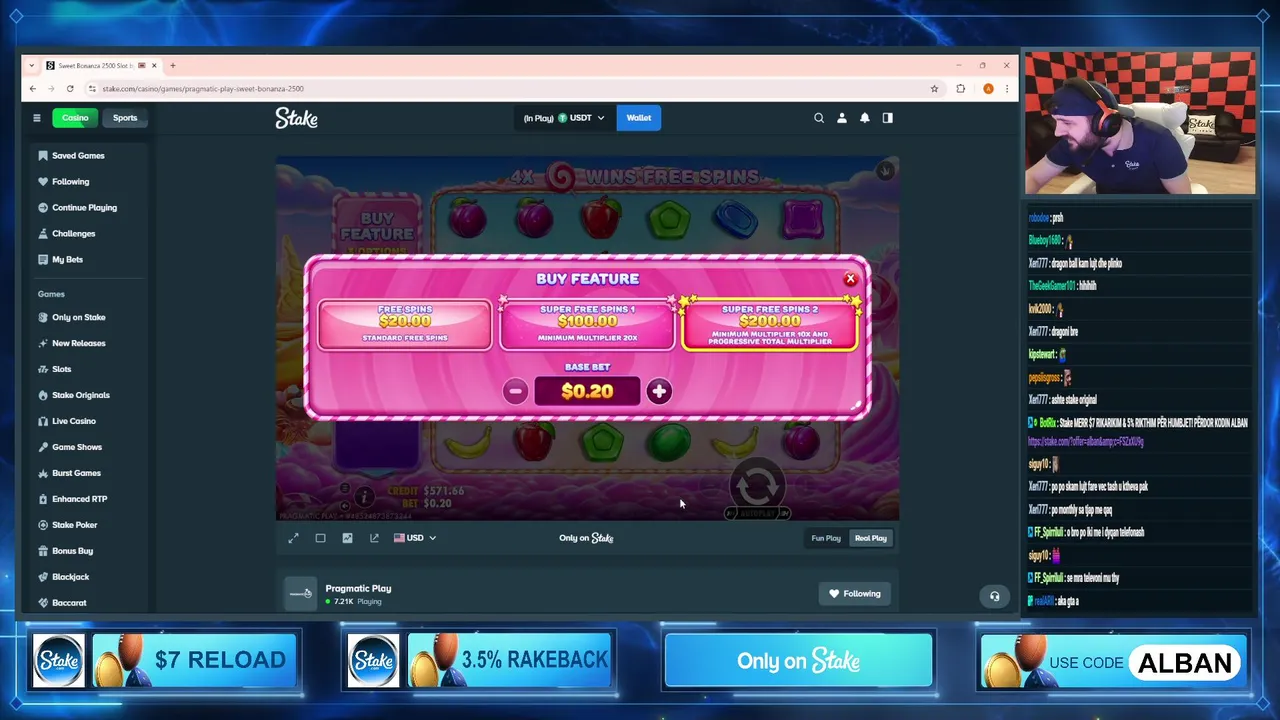Viewport: 1280px width, 720px height.
Task: Open Slots category
Action: [x=61, y=369]
